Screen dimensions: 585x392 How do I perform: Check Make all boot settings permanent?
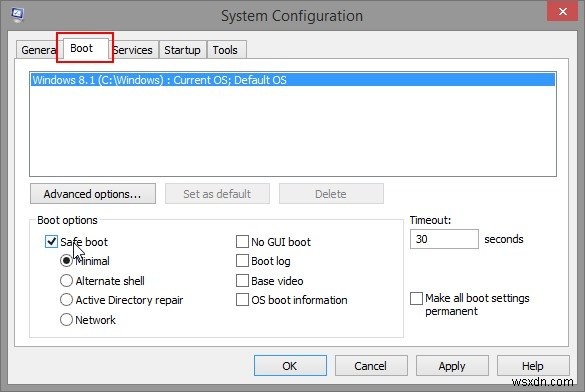416,298
